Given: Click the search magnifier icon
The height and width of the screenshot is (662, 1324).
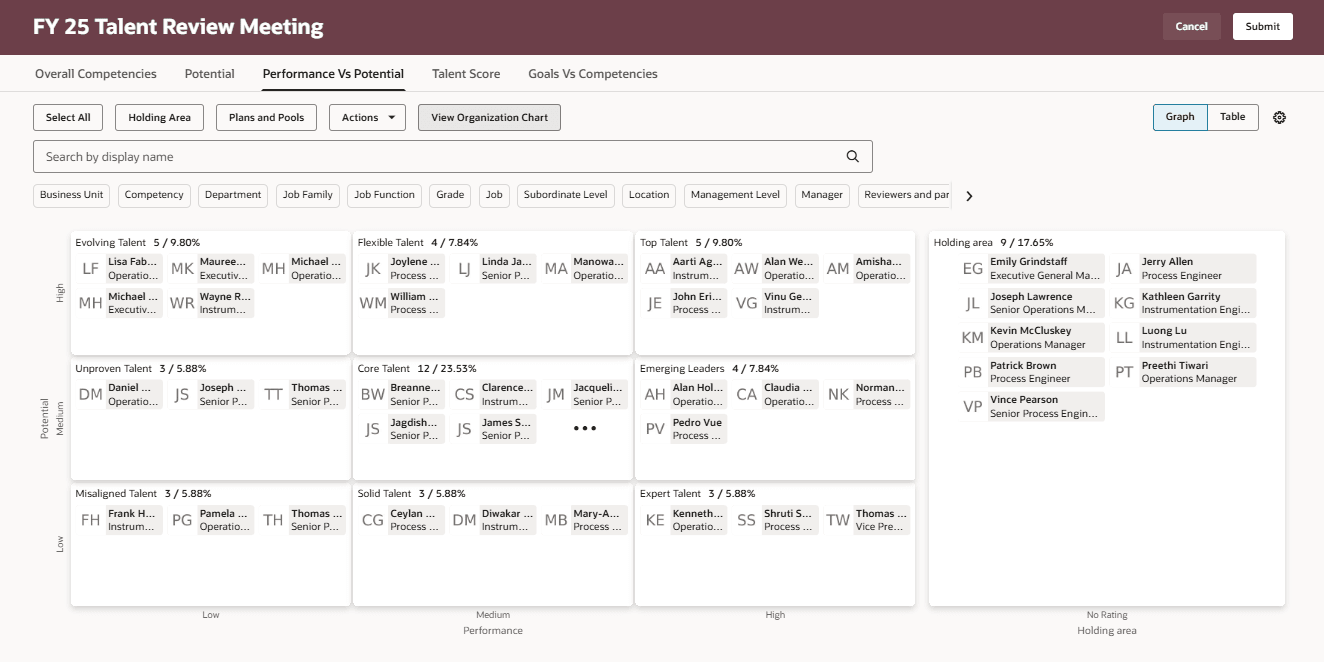Looking at the screenshot, I should pyautogui.click(x=852, y=156).
